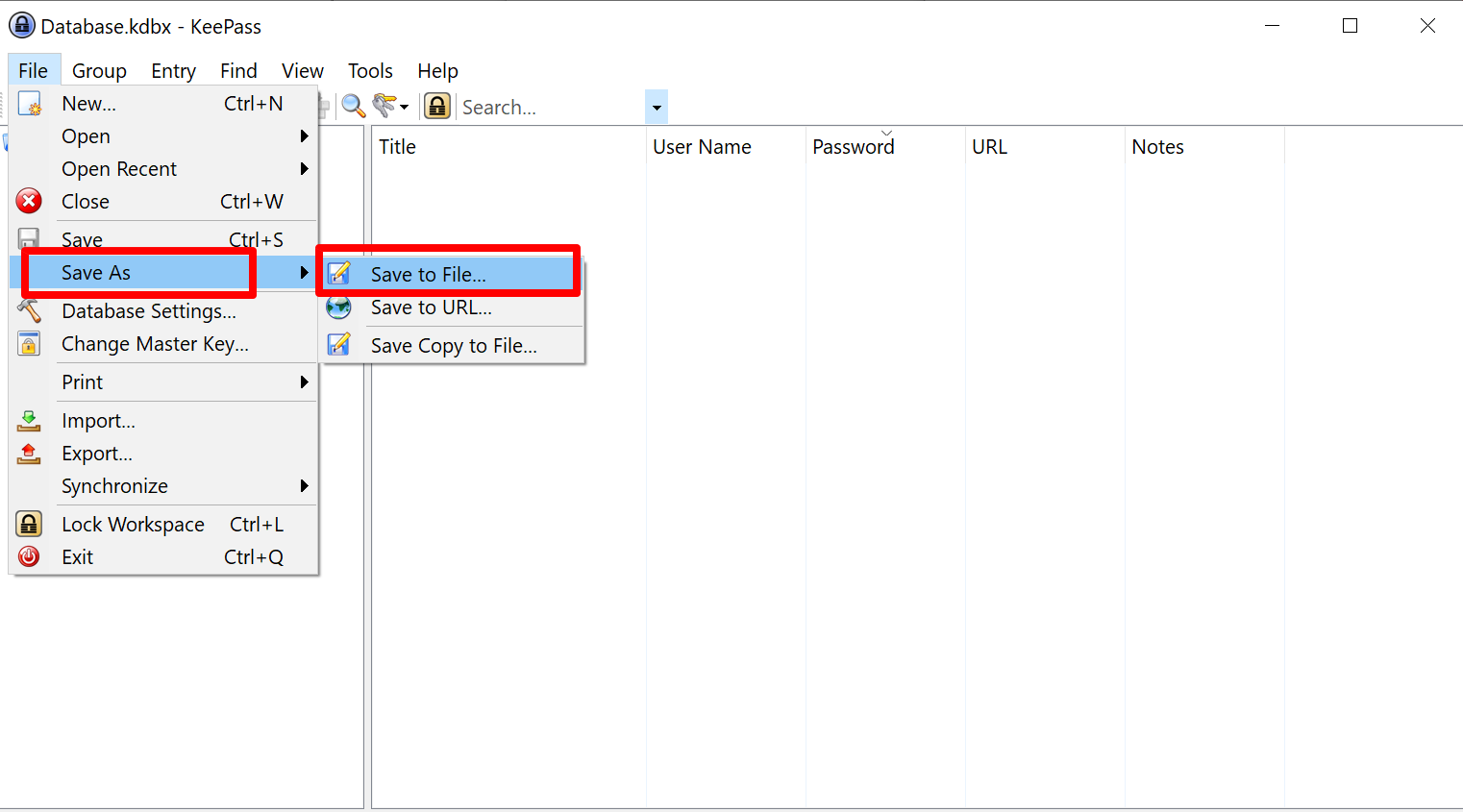Choose Lock Workspace menu entry
The width and height of the screenshot is (1463, 812).
click(x=163, y=525)
